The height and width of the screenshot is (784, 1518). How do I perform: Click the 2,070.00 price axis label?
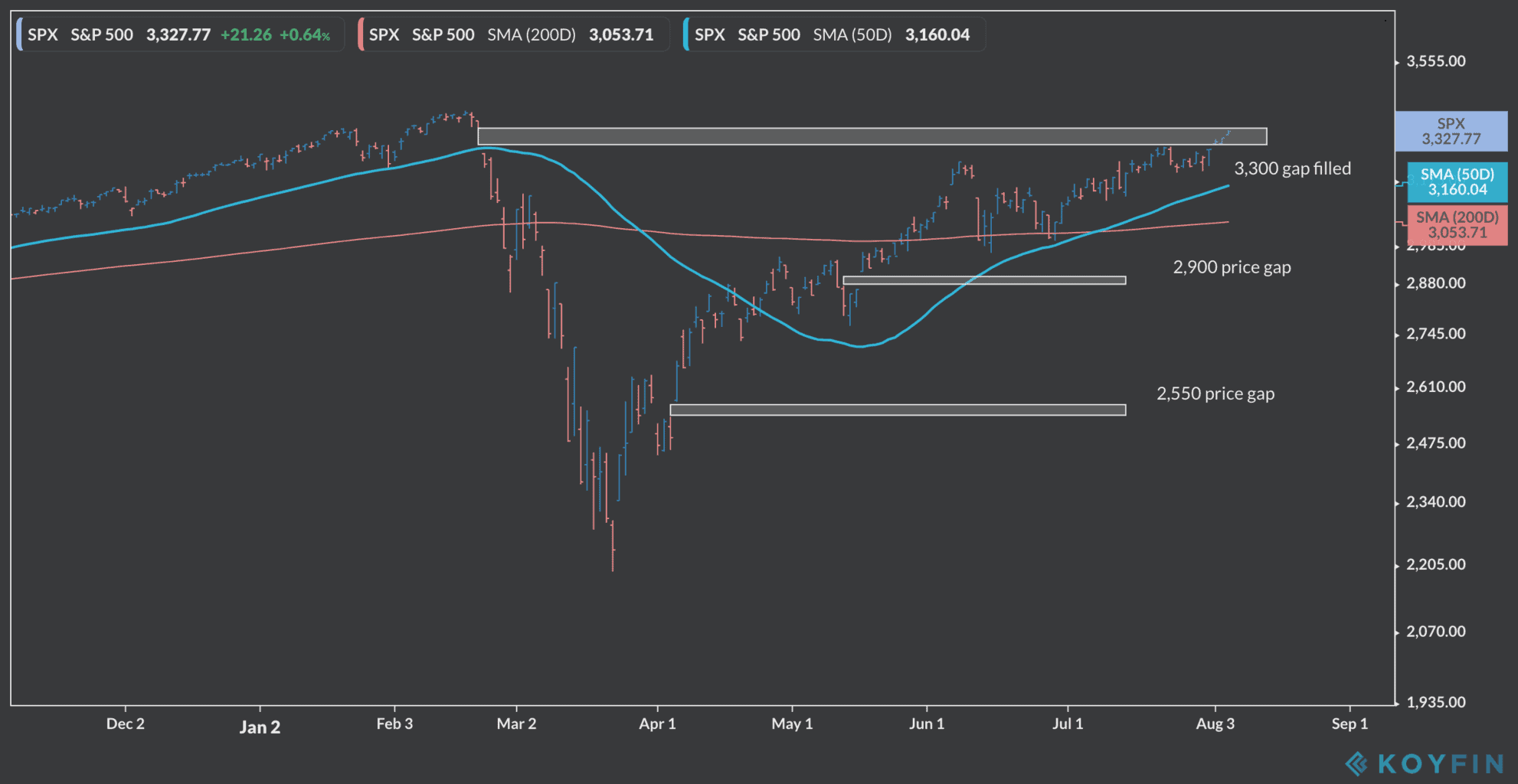[1436, 632]
